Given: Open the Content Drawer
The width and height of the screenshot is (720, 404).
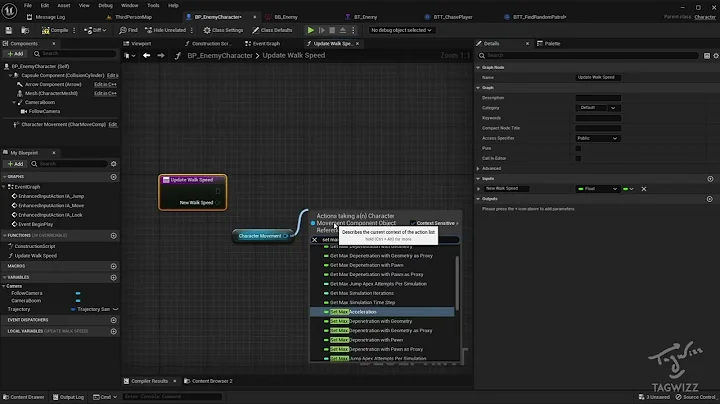Looking at the screenshot, I should click(x=23, y=397).
